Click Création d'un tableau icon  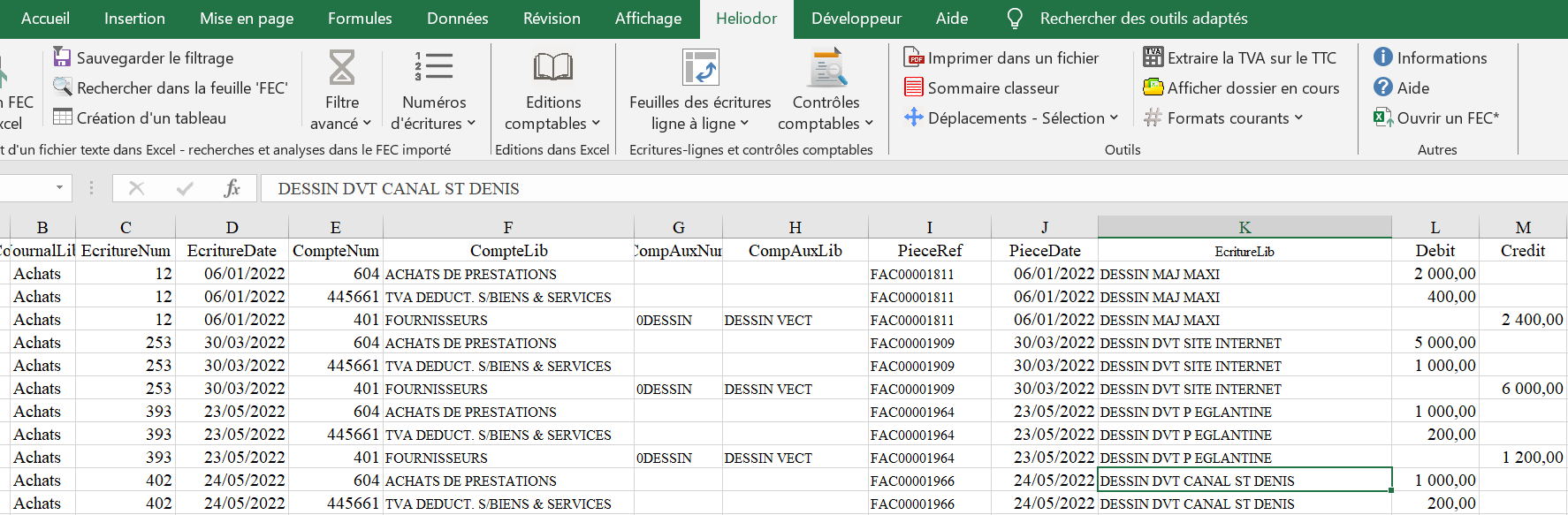pyautogui.click(x=62, y=117)
